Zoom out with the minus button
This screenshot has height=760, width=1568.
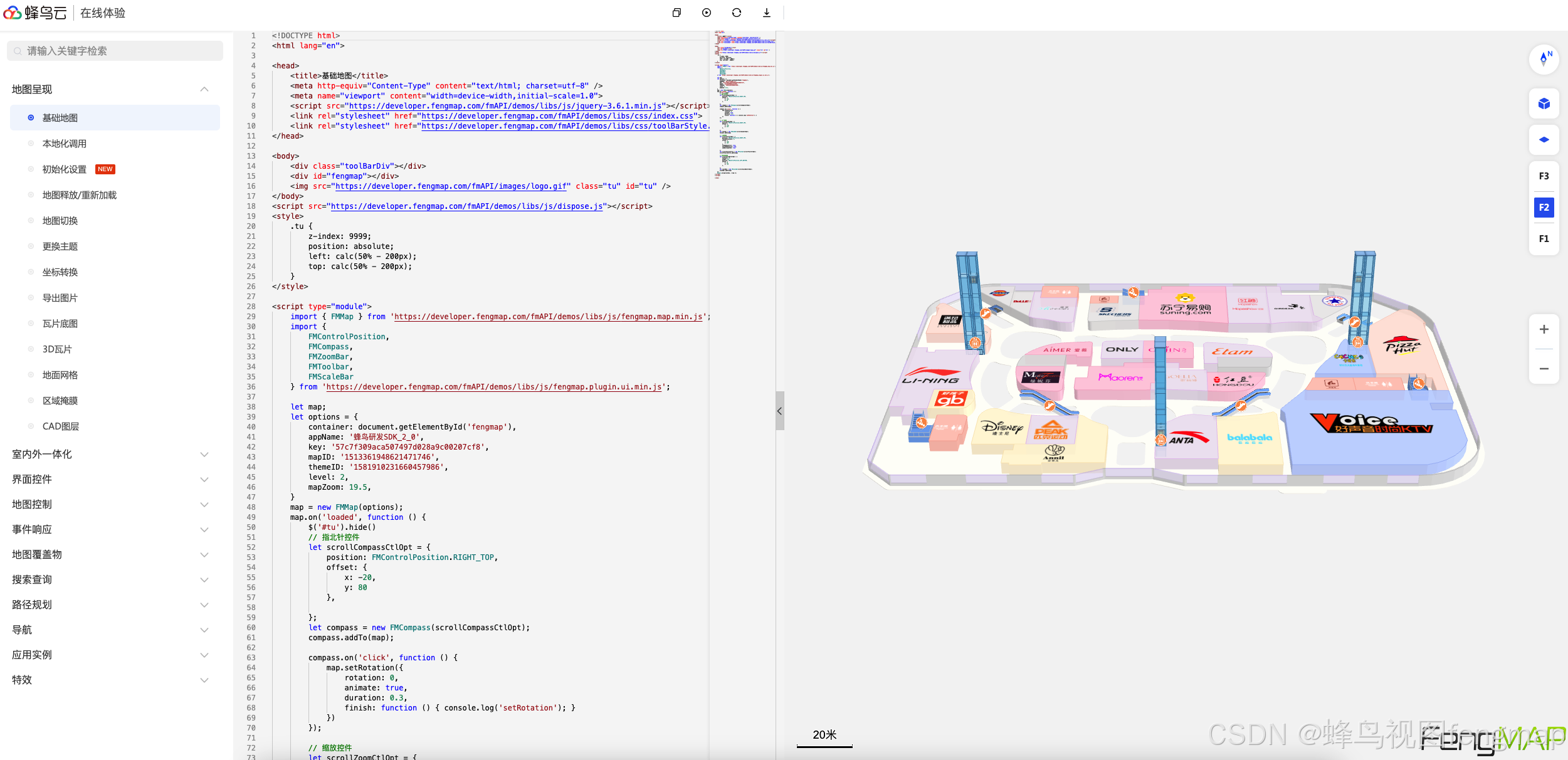[1544, 369]
